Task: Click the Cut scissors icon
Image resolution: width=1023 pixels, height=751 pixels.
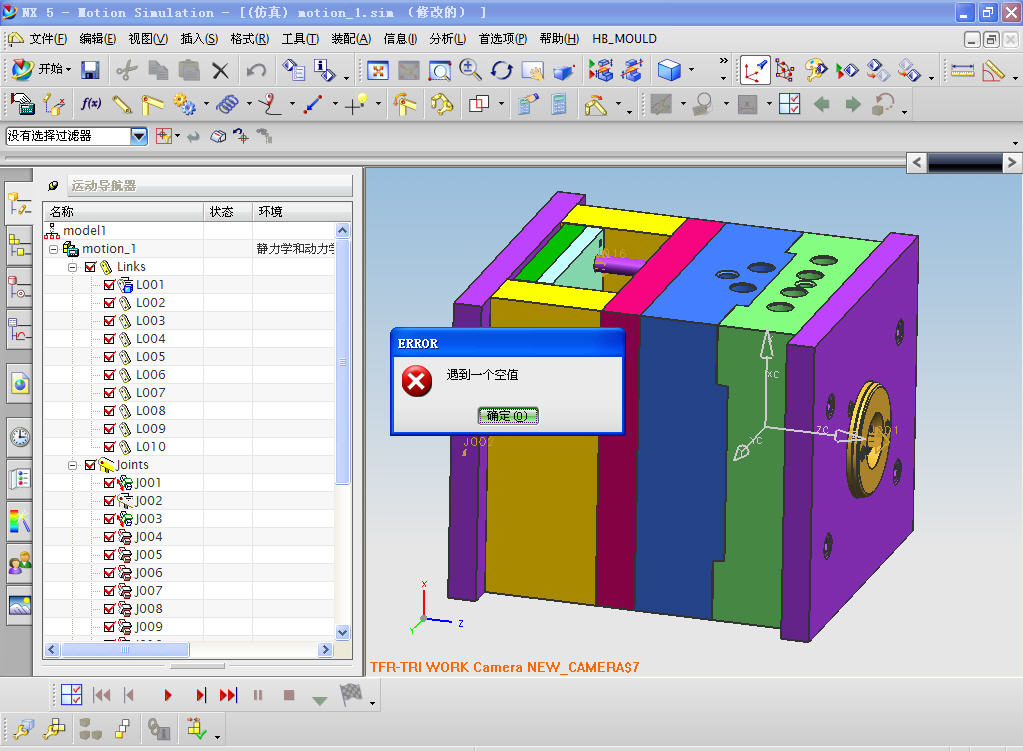Action: (127, 70)
